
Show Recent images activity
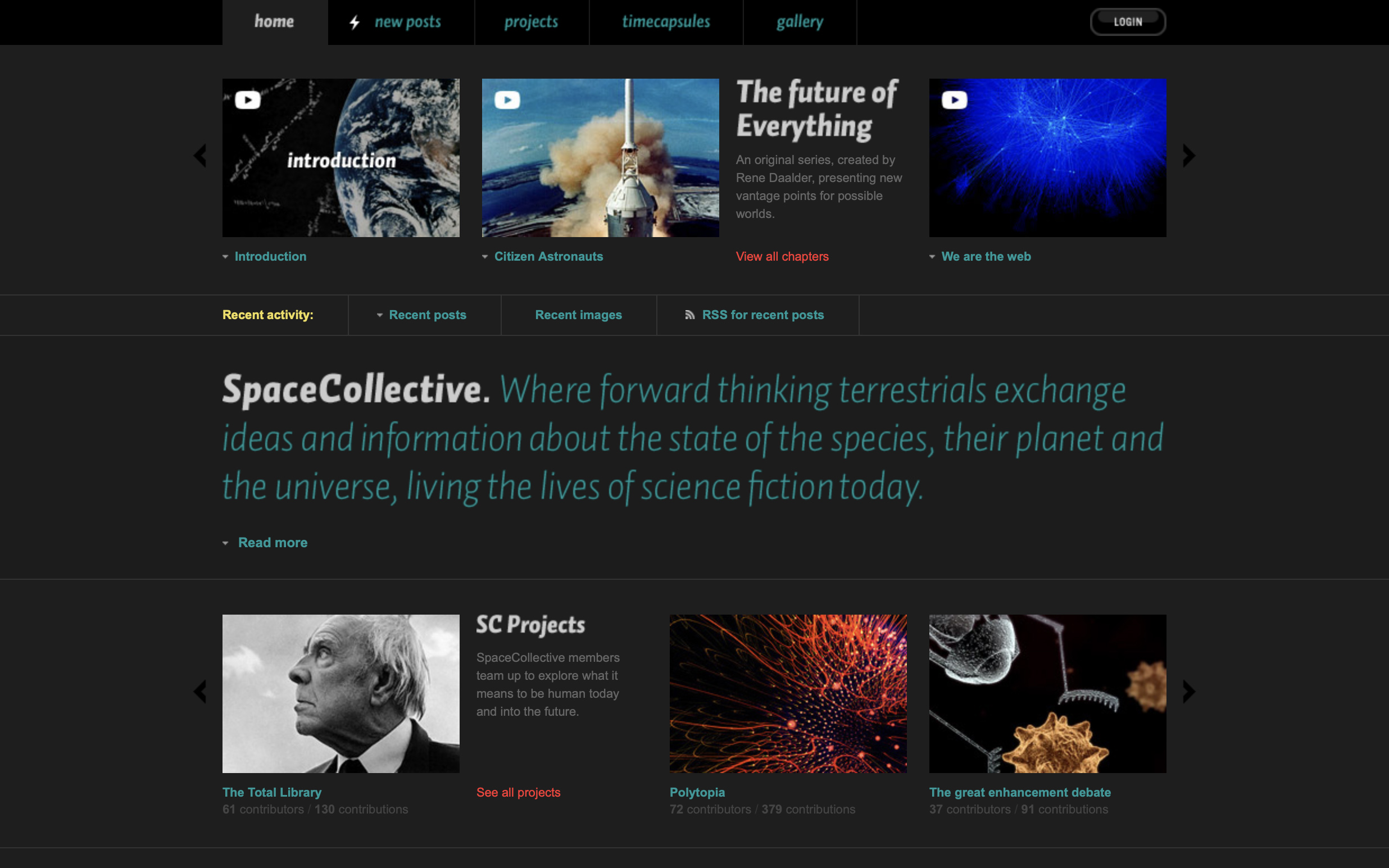point(579,315)
